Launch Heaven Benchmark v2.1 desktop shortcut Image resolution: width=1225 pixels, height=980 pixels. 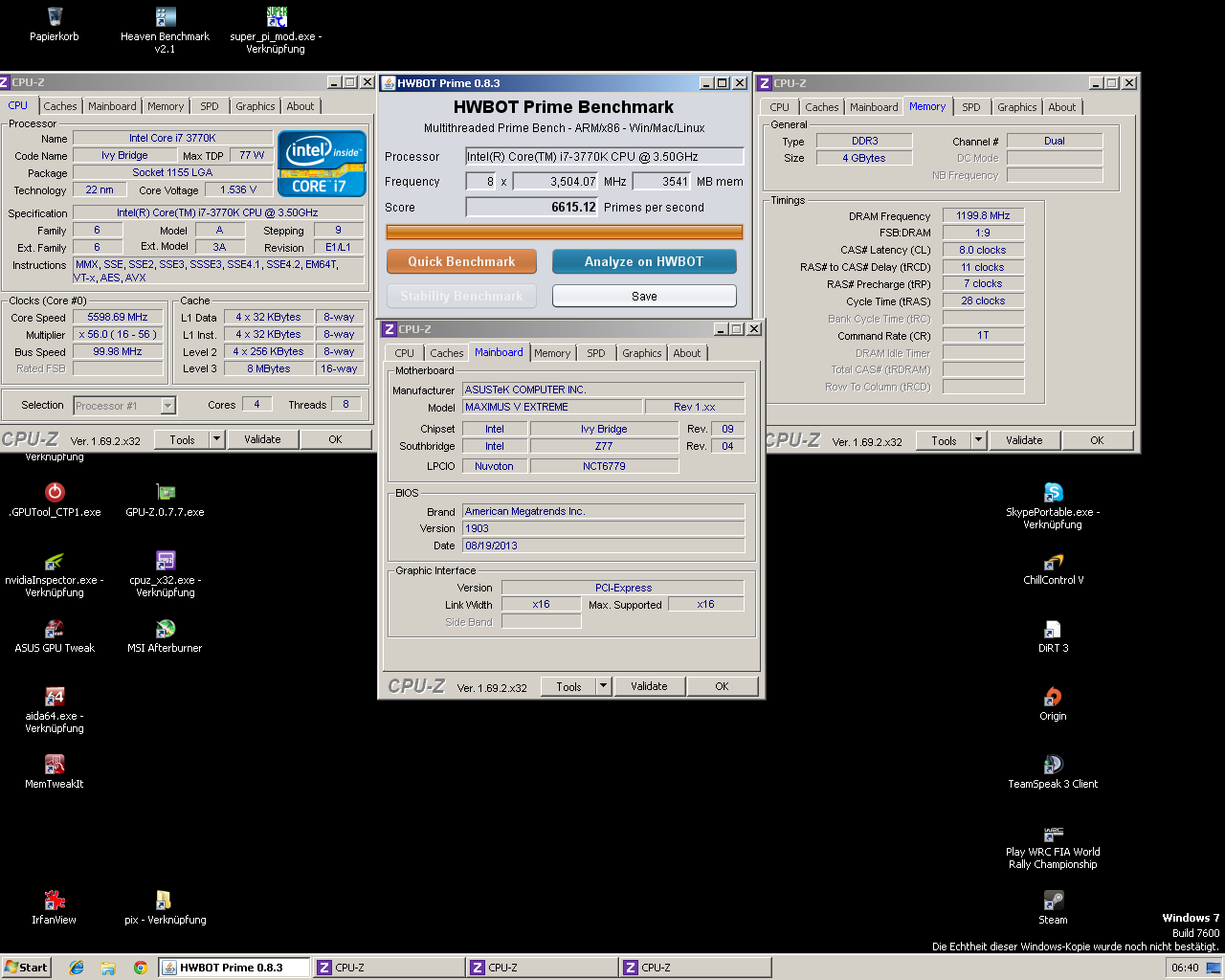coord(166,17)
